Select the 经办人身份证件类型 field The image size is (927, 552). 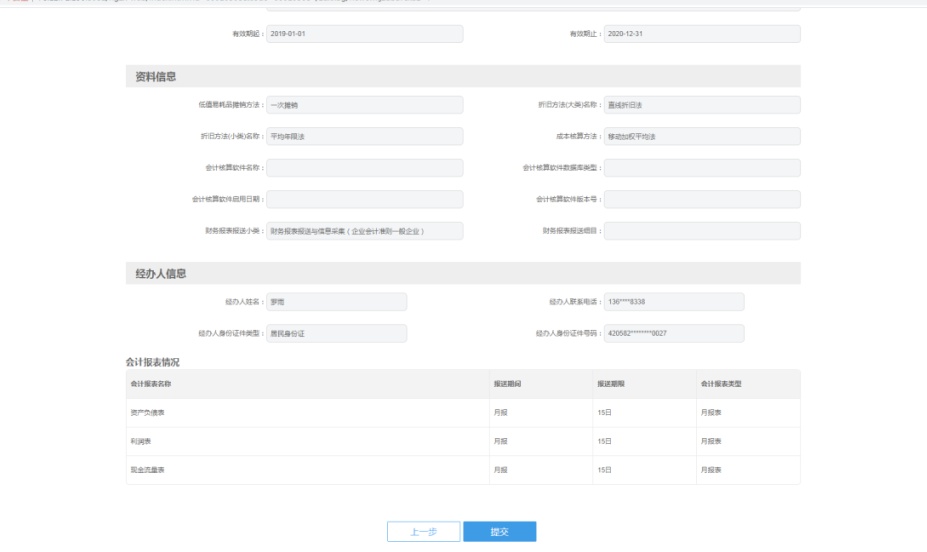point(337,333)
